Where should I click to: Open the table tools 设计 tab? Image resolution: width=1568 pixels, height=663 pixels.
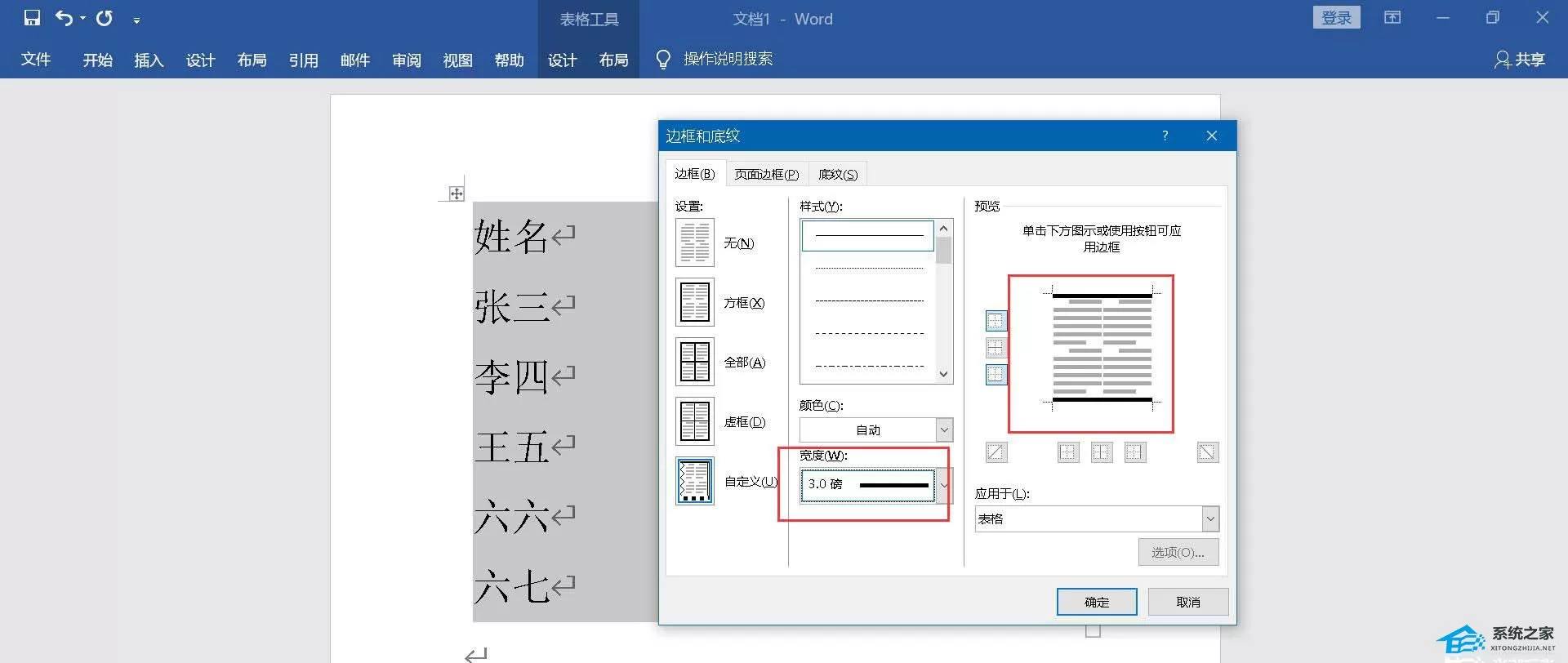pyautogui.click(x=562, y=60)
